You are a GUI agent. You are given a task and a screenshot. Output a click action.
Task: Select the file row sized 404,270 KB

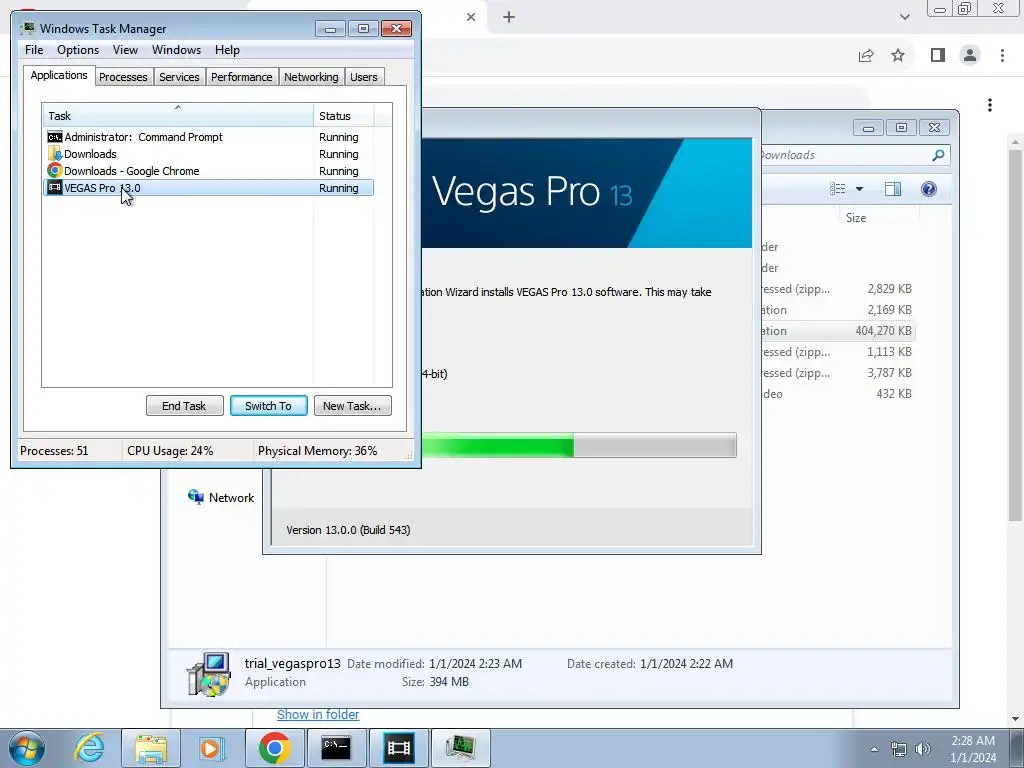click(x=838, y=331)
